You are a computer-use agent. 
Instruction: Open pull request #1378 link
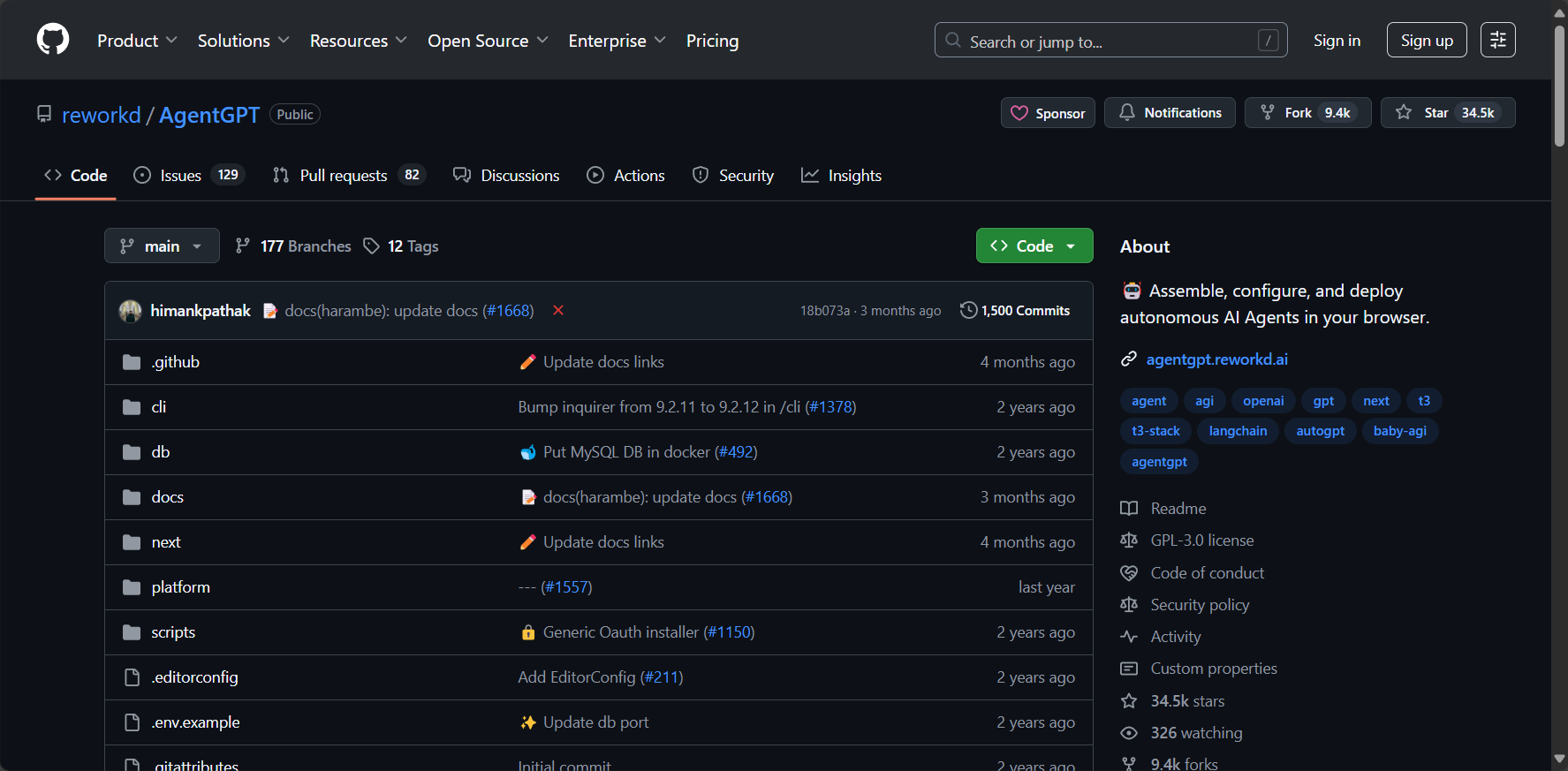830,407
